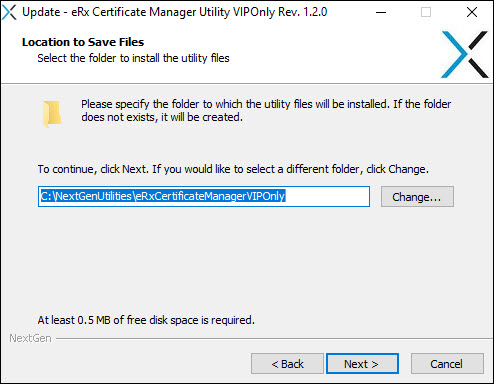Screen dimensions: 494x384
Task: Click the 'Please specify the folder' description
Action: pyautogui.click(x=266, y=110)
